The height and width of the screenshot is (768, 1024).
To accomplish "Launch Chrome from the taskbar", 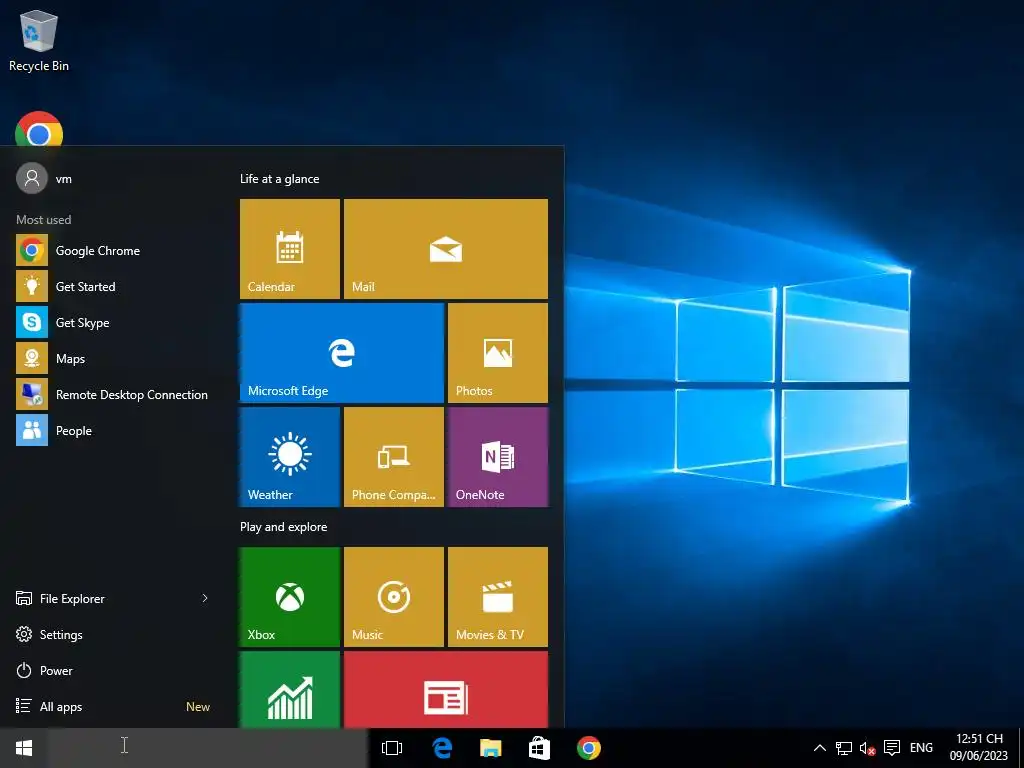I will coord(588,748).
